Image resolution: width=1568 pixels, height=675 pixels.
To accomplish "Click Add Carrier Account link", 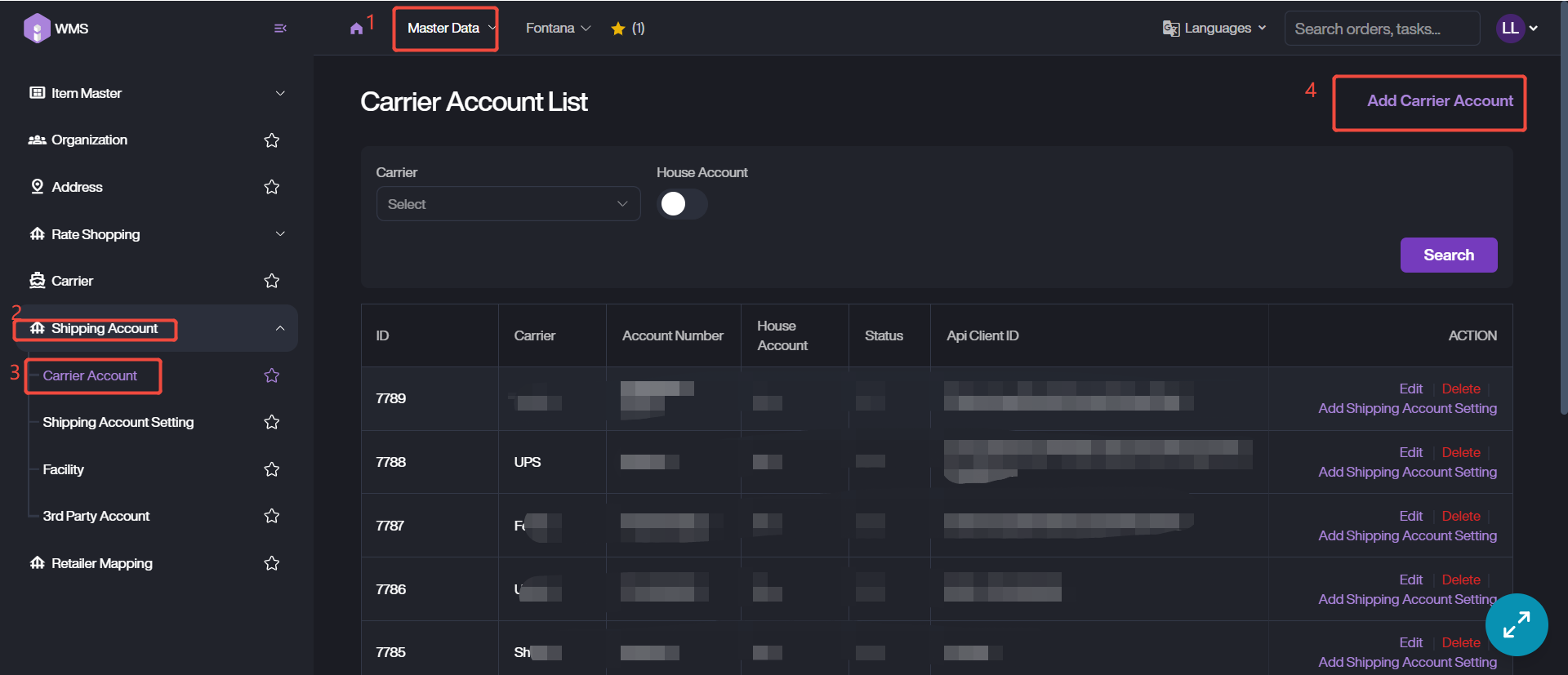I will 1440,101.
